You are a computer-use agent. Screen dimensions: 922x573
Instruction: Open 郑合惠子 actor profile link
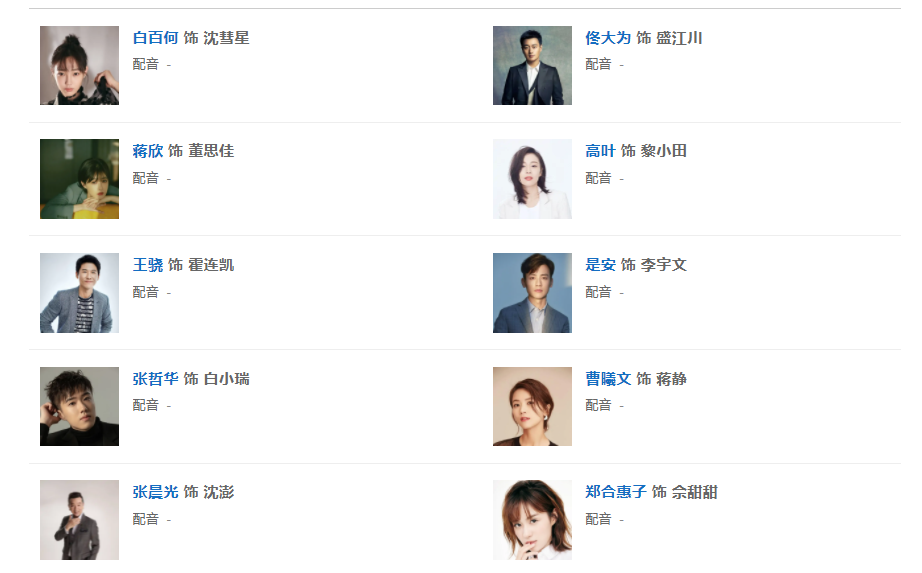[616, 492]
